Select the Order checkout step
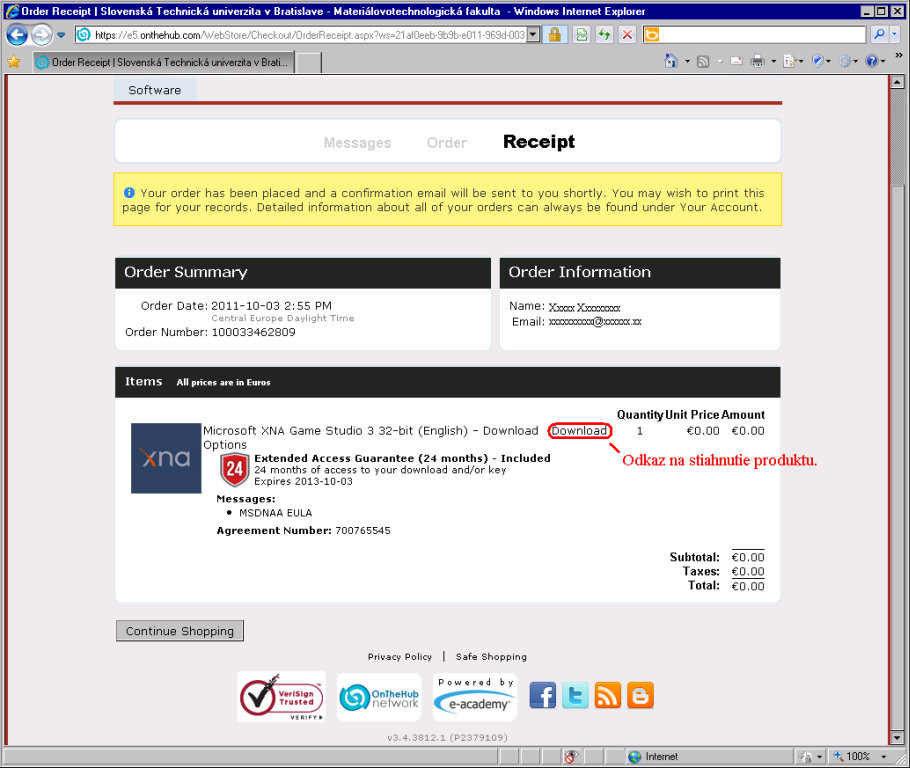Image resolution: width=910 pixels, height=768 pixels. pyautogui.click(x=447, y=143)
